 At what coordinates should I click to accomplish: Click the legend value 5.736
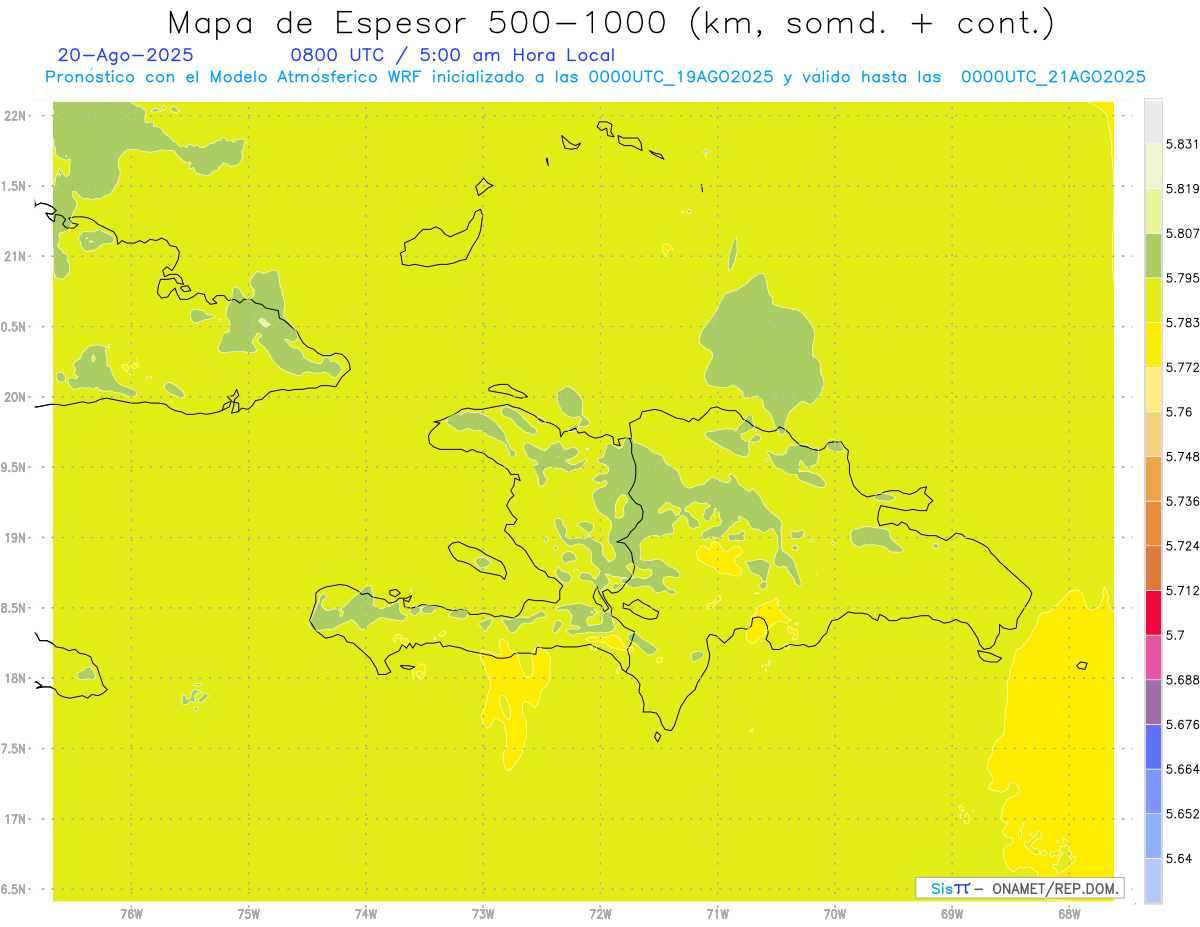pos(1181,501)
